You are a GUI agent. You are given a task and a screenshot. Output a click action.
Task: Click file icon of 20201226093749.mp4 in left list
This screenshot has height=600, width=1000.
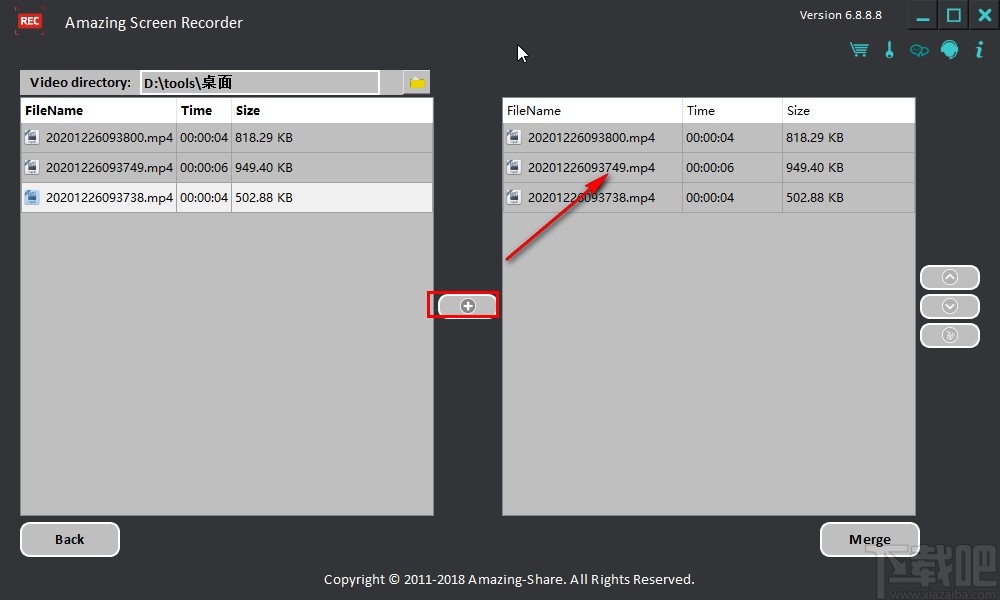(x=31, y=167)
